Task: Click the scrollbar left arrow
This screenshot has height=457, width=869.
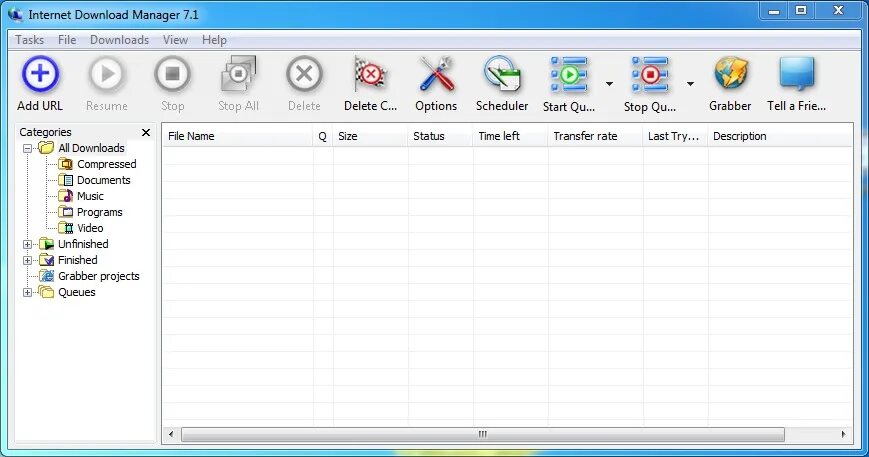Action: point(171,434)
